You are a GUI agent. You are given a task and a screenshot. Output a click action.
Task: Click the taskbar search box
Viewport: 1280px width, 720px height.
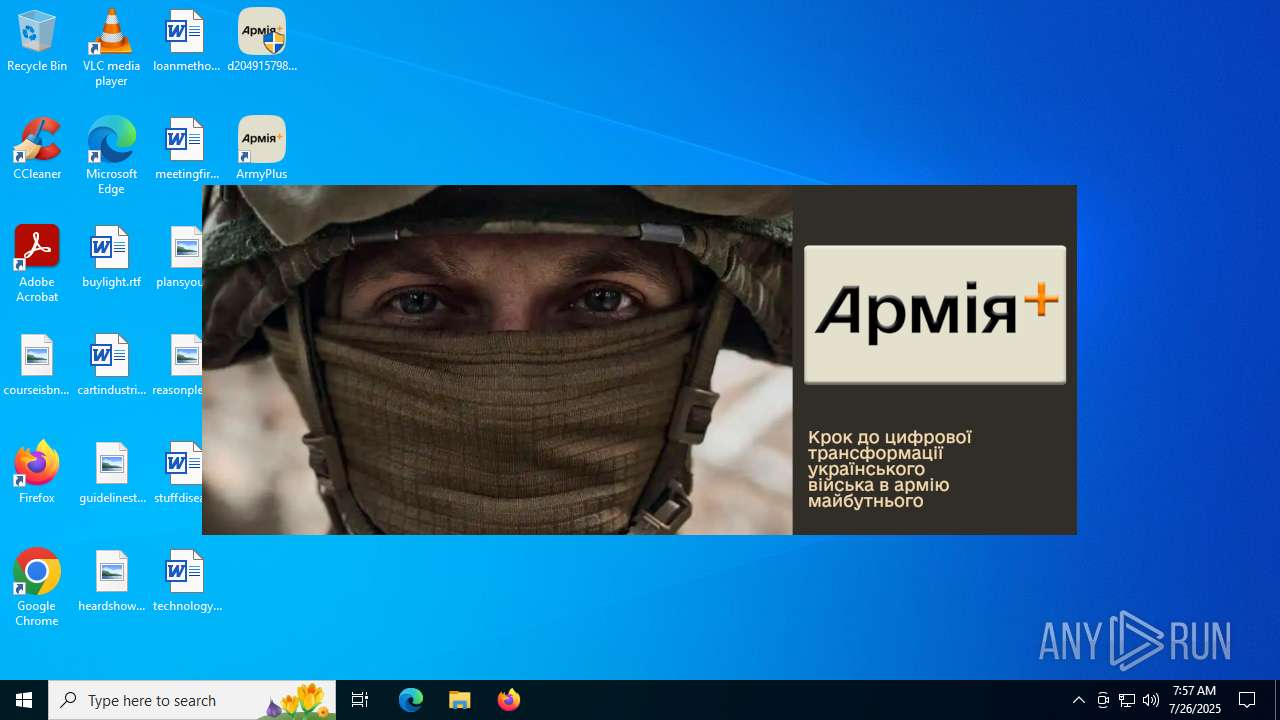click(x=192, y=700)
